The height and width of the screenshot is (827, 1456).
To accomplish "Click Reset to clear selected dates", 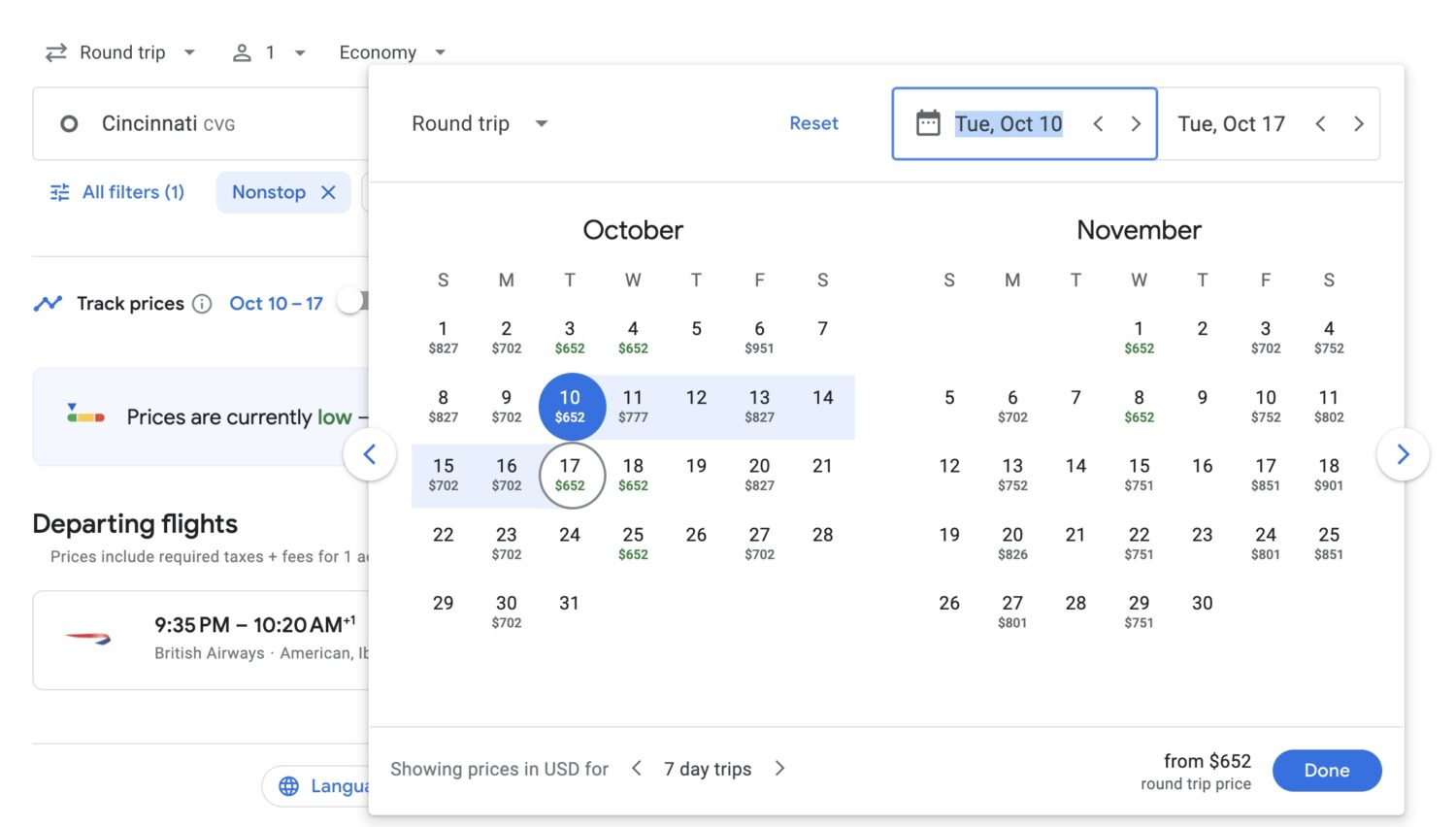I will point(814,123).
